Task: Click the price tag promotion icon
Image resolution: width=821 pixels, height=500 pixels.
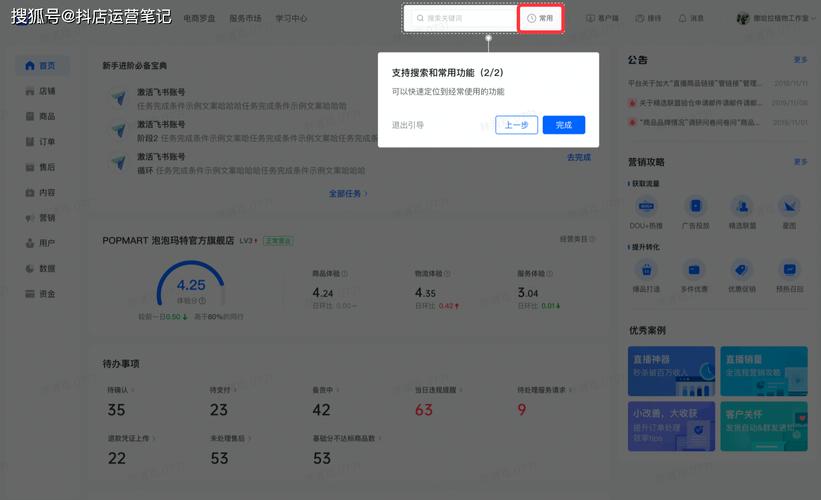Action: pyautogui.click(x=741, y=270)
